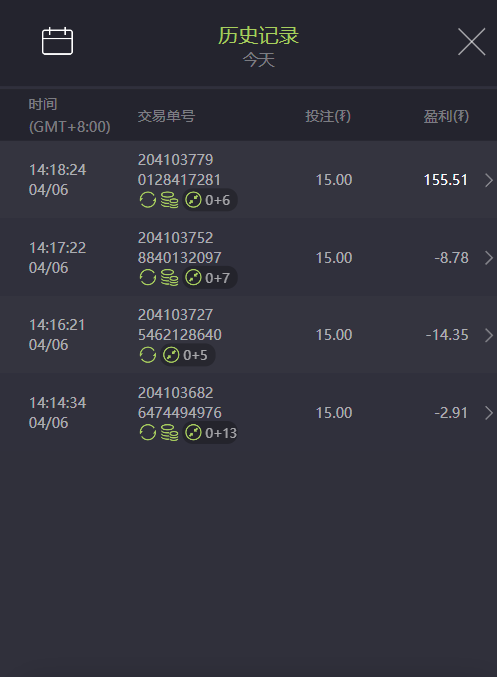Viewport: 497px width, 677px height.
Task: Click the 0+7 feature badge
Action: (209, 278)
